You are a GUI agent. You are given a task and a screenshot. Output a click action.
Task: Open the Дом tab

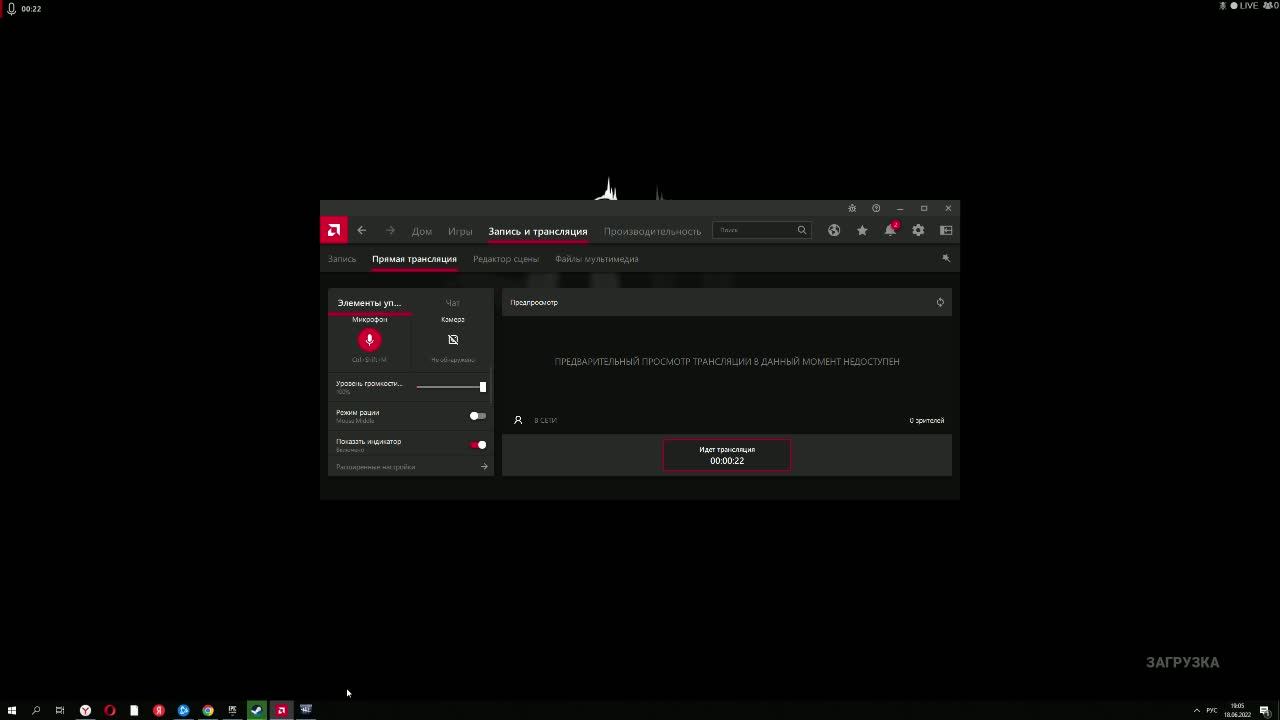point(422,231)
